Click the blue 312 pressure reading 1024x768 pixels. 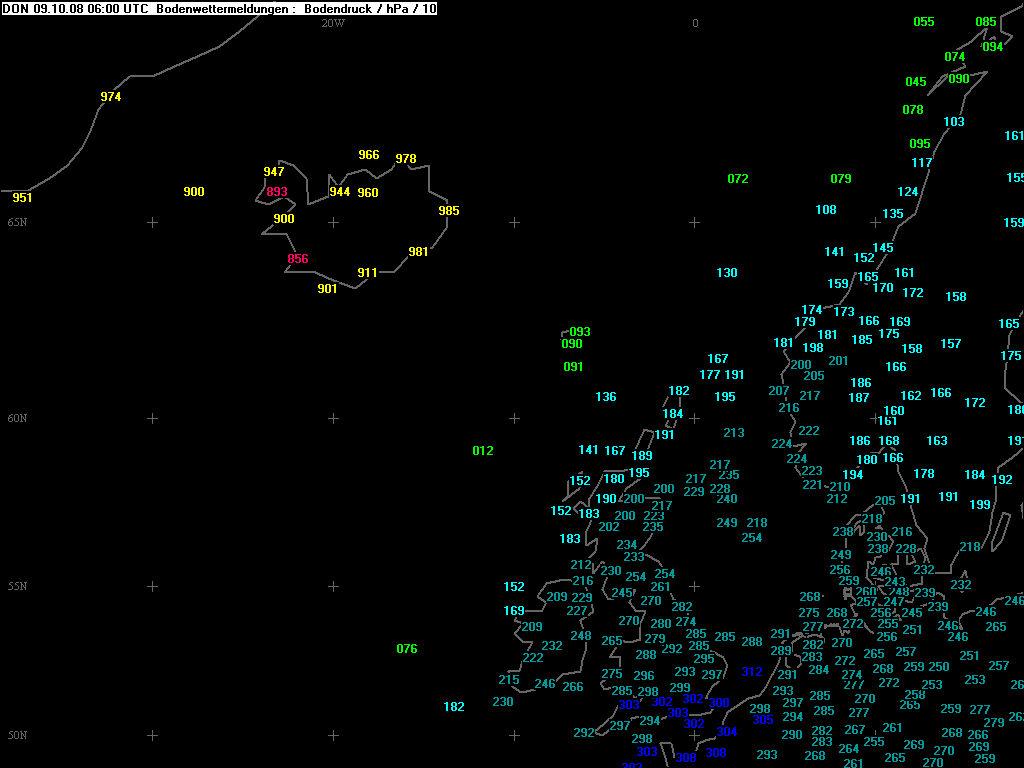[751, 672]
